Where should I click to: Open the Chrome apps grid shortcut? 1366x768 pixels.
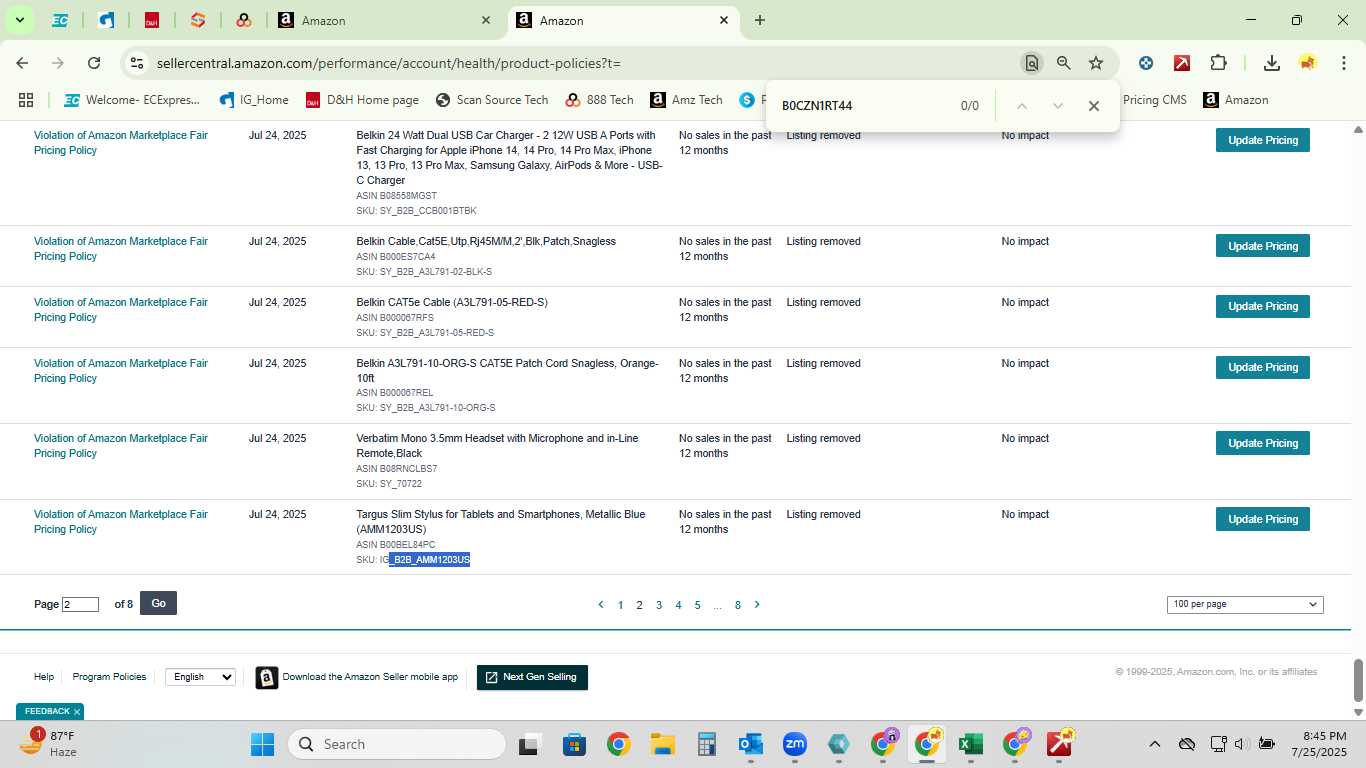[x=26, y=100]
